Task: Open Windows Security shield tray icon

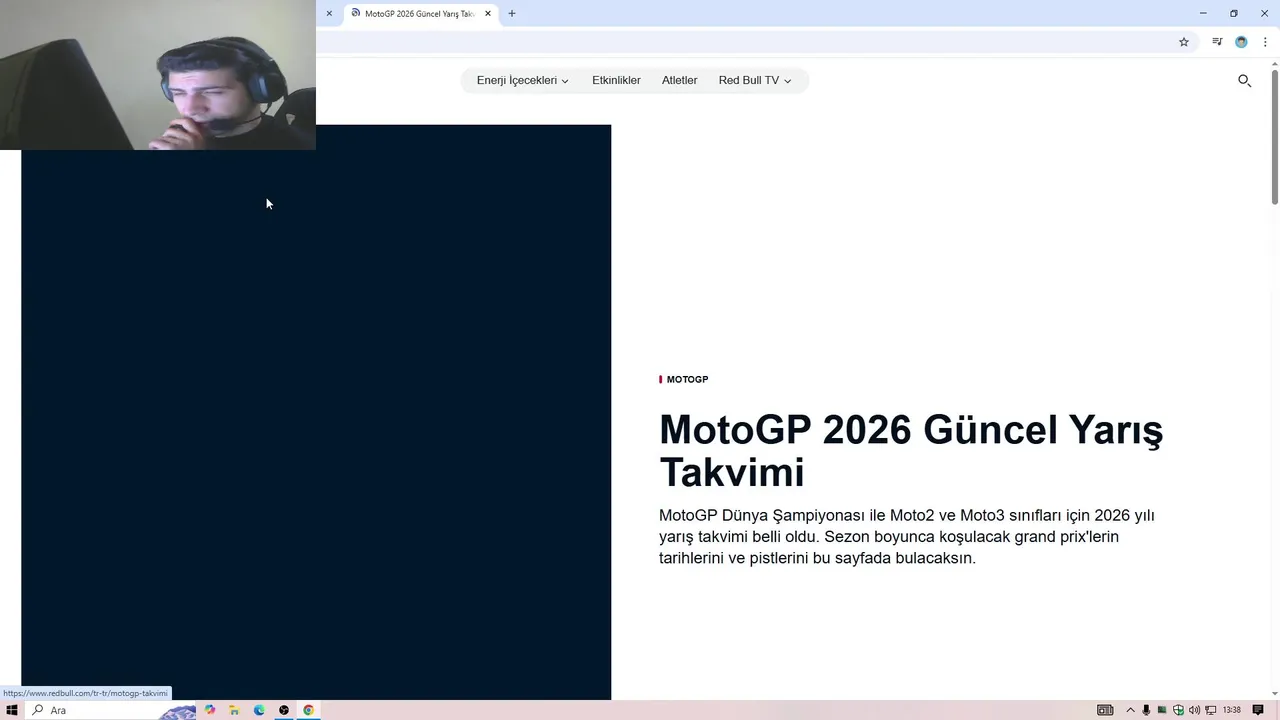Action: 1178,710
